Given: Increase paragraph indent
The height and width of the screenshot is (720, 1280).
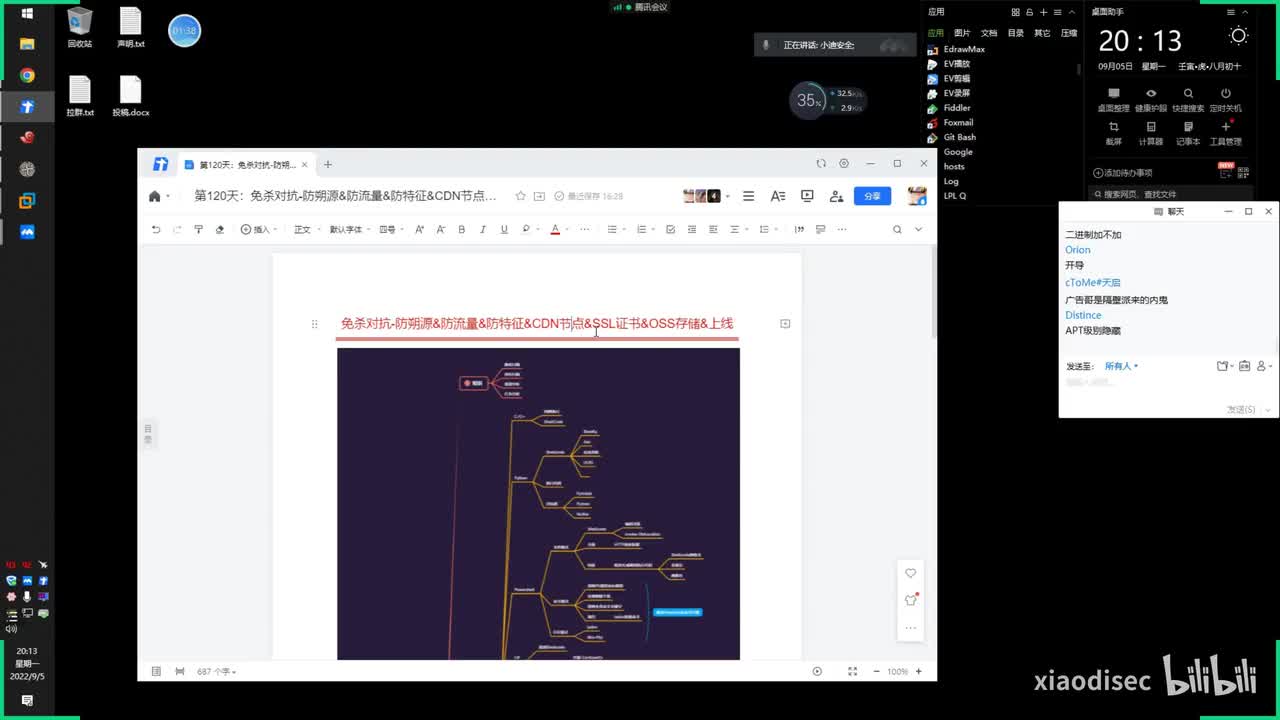Looking at the screenshot, I should tap(713, 229).
